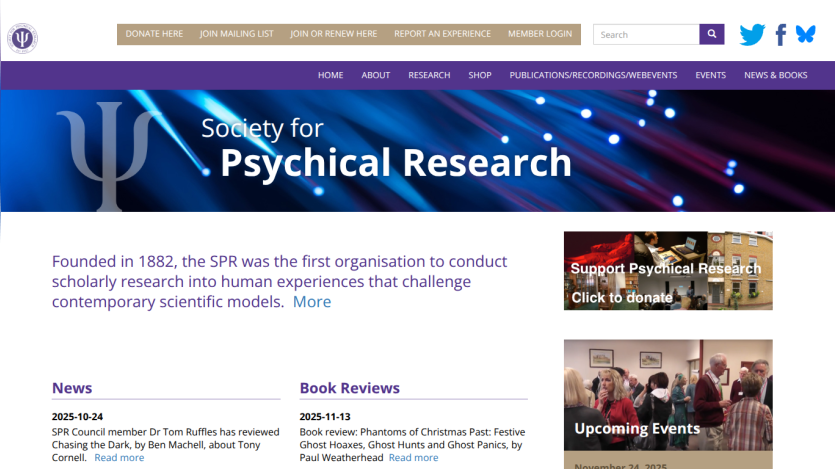Open the Upcoming Events image card

tap(668, 395)
